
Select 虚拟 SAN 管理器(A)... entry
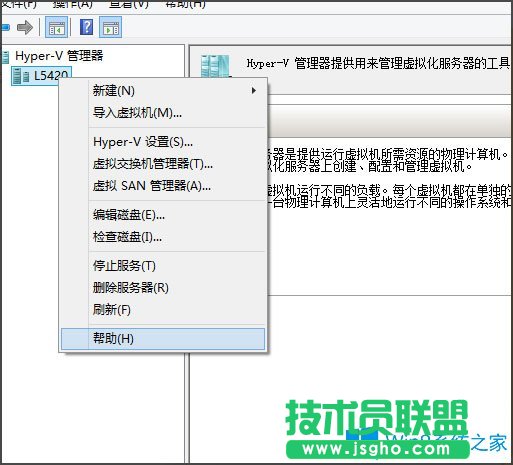pos(163,186)
